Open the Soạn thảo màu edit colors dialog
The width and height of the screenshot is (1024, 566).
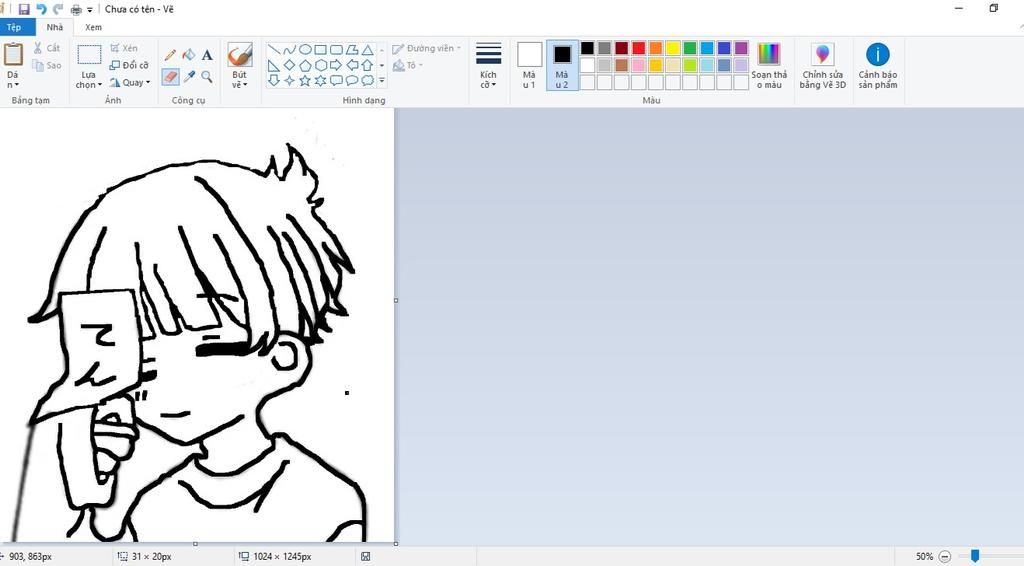click(769, 65)
